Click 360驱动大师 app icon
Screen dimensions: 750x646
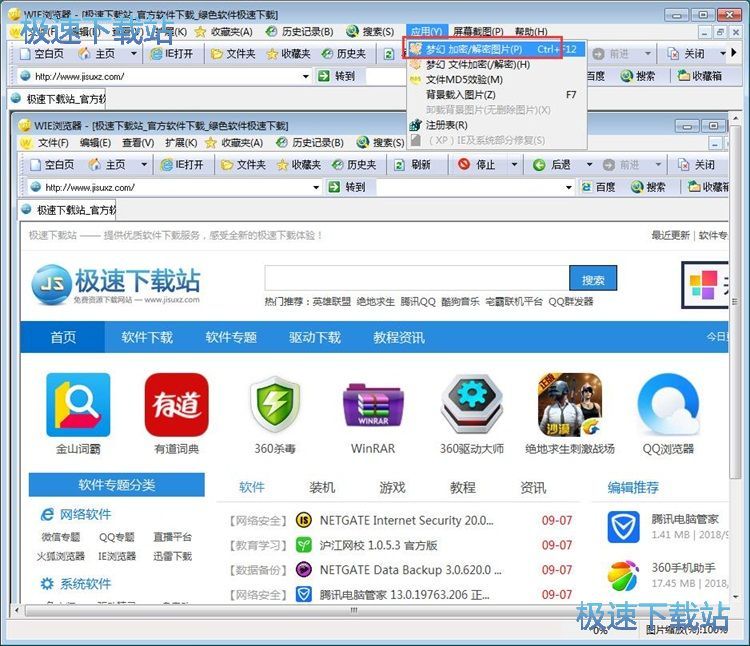(472, 405)
